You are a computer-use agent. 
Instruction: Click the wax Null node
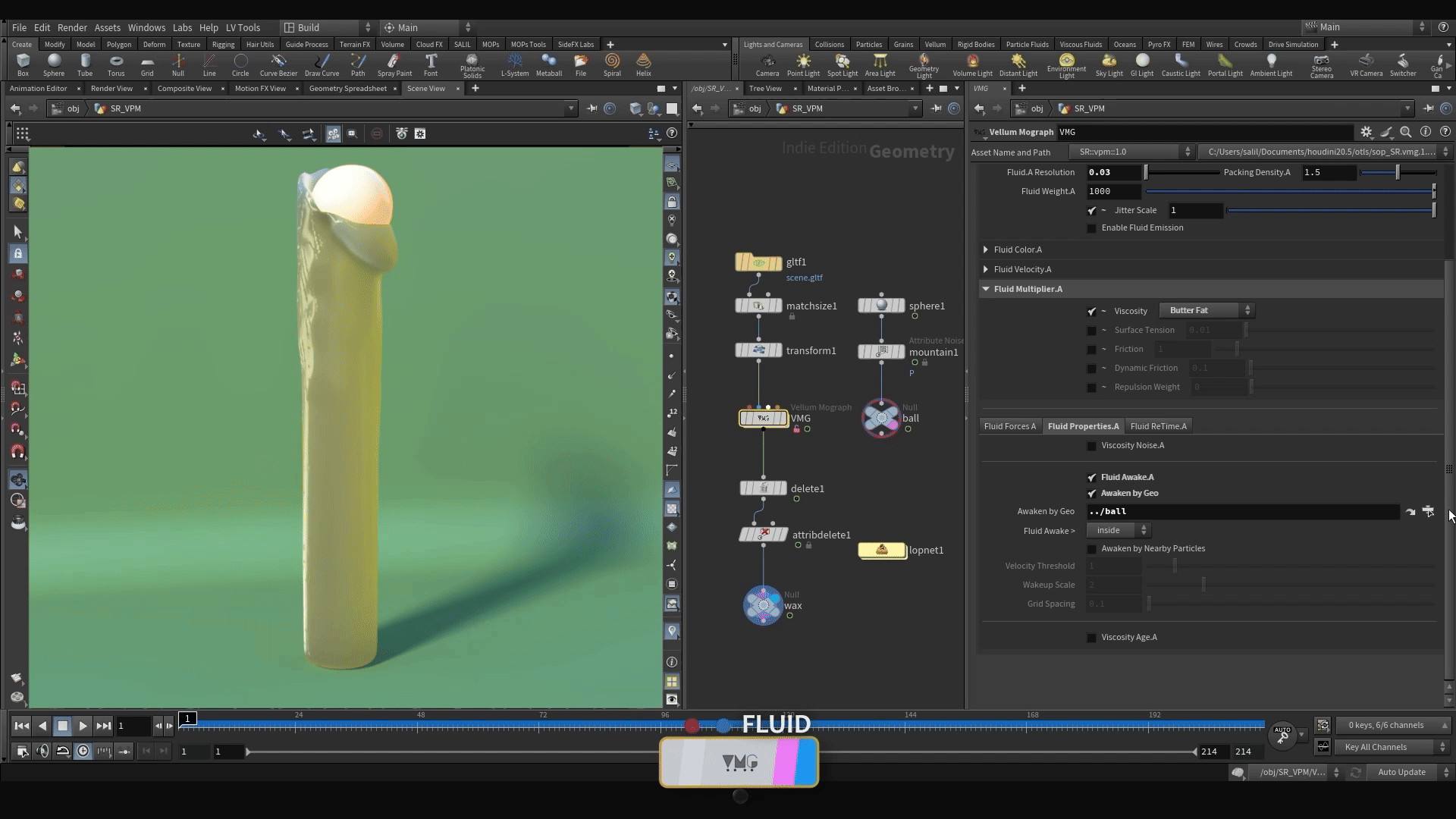pos(763,605)
